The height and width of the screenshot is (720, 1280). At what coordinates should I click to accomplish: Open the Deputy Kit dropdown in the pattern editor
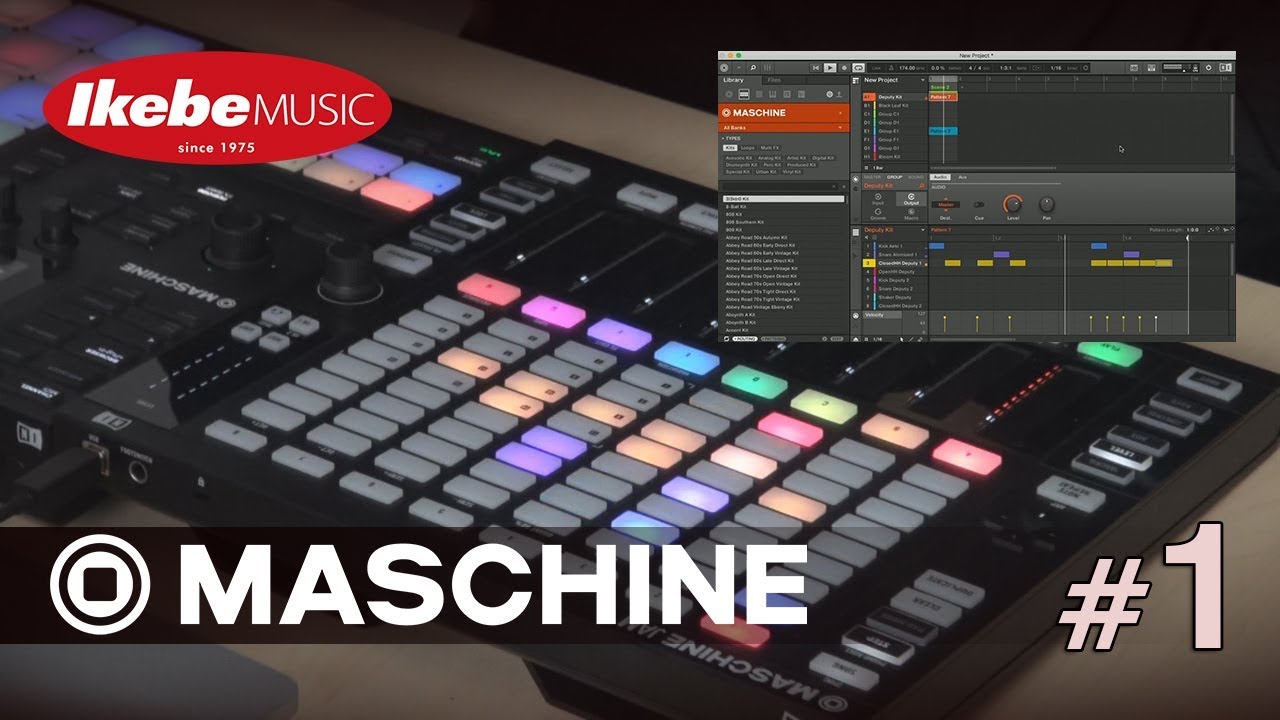(x=923, y=230)
